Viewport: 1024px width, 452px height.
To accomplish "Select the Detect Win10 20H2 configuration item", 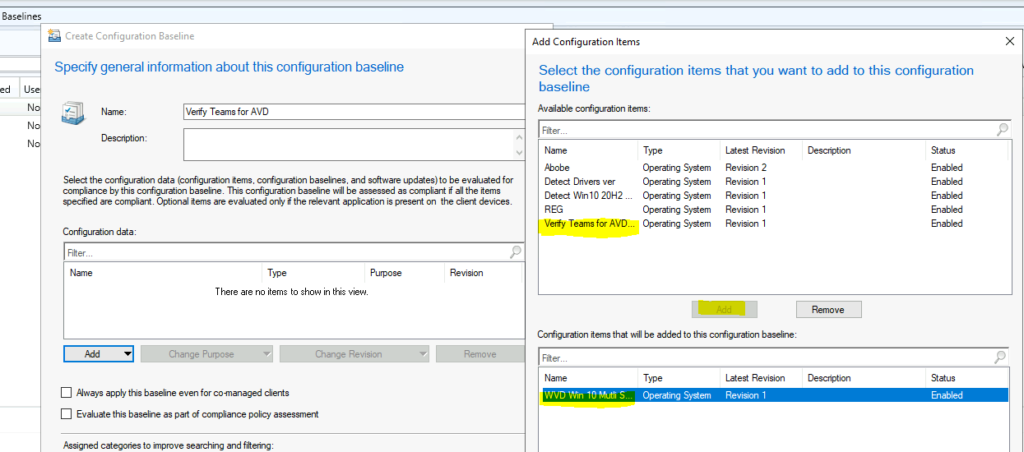I will click(x=775, y=195).
